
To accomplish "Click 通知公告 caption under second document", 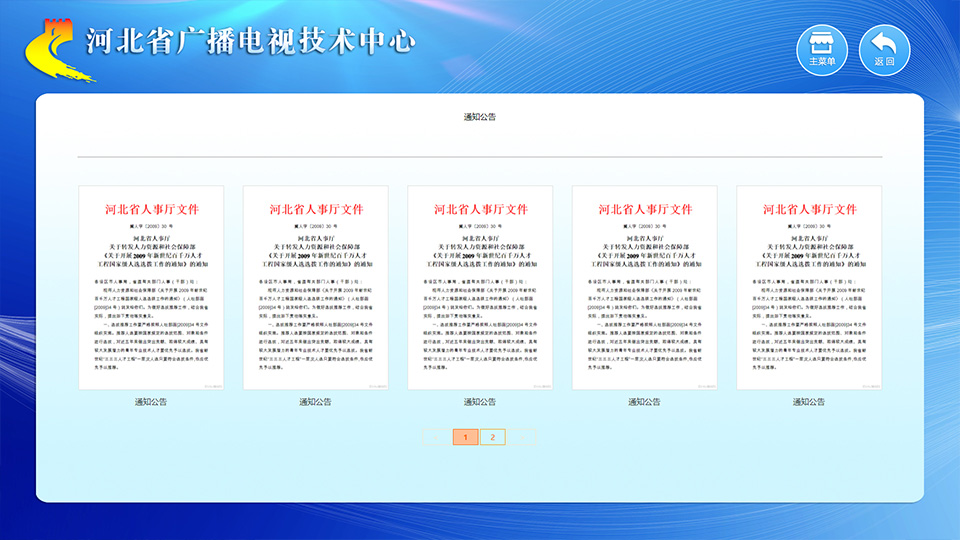I will pyautogui.click(x=315, y=402).
